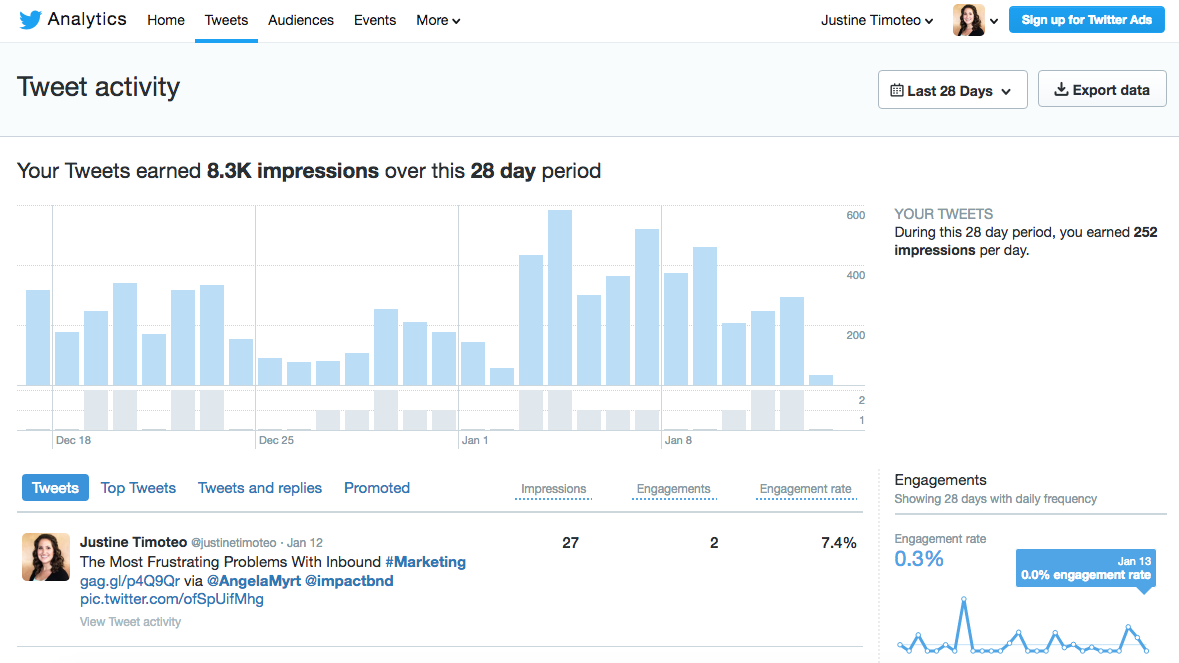Viewport: 1179px width, 663px height.
Task: Expand the More navigation dropdown
Action: pos(438,20)
